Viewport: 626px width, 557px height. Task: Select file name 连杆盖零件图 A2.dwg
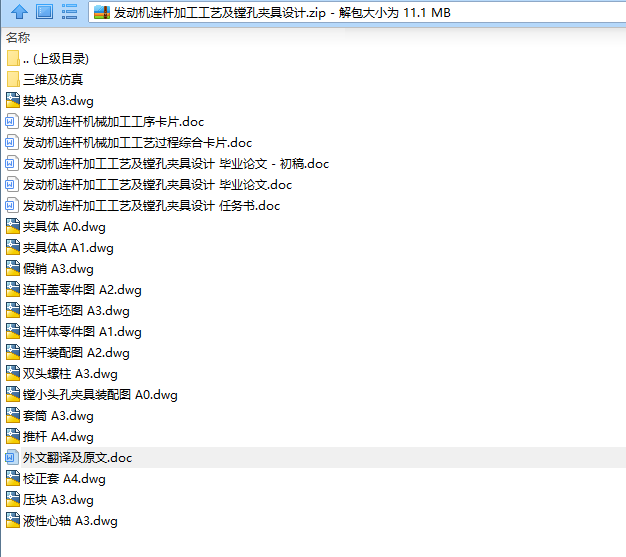(82, 290)
